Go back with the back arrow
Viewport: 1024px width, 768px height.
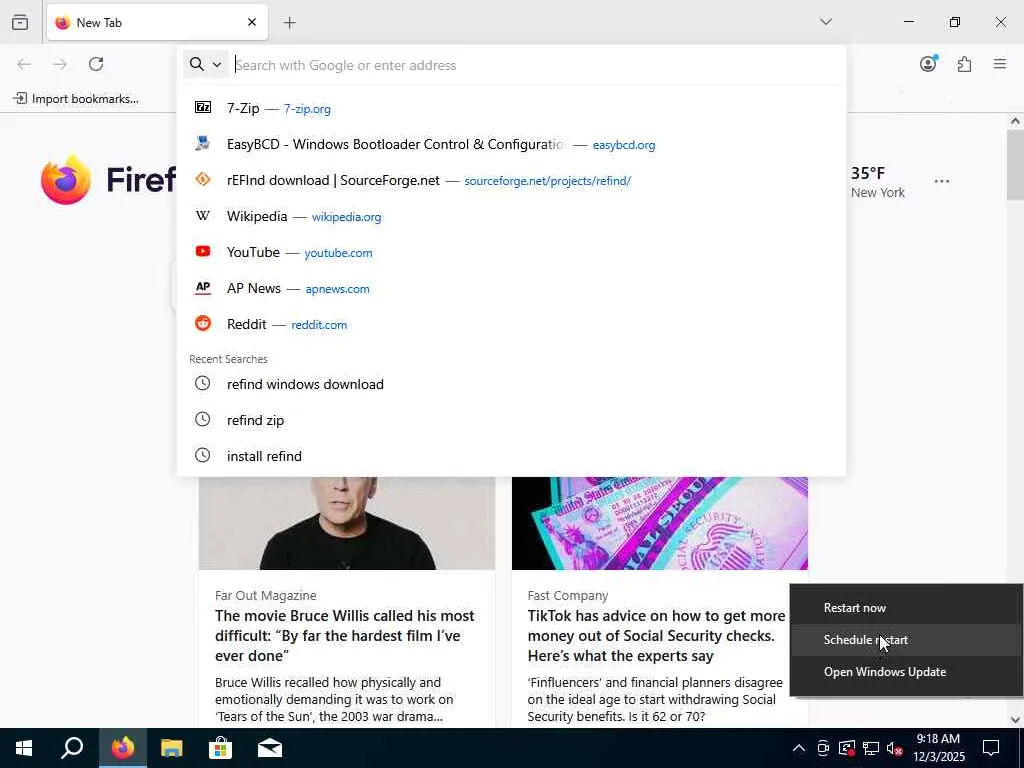click(24, 64)
